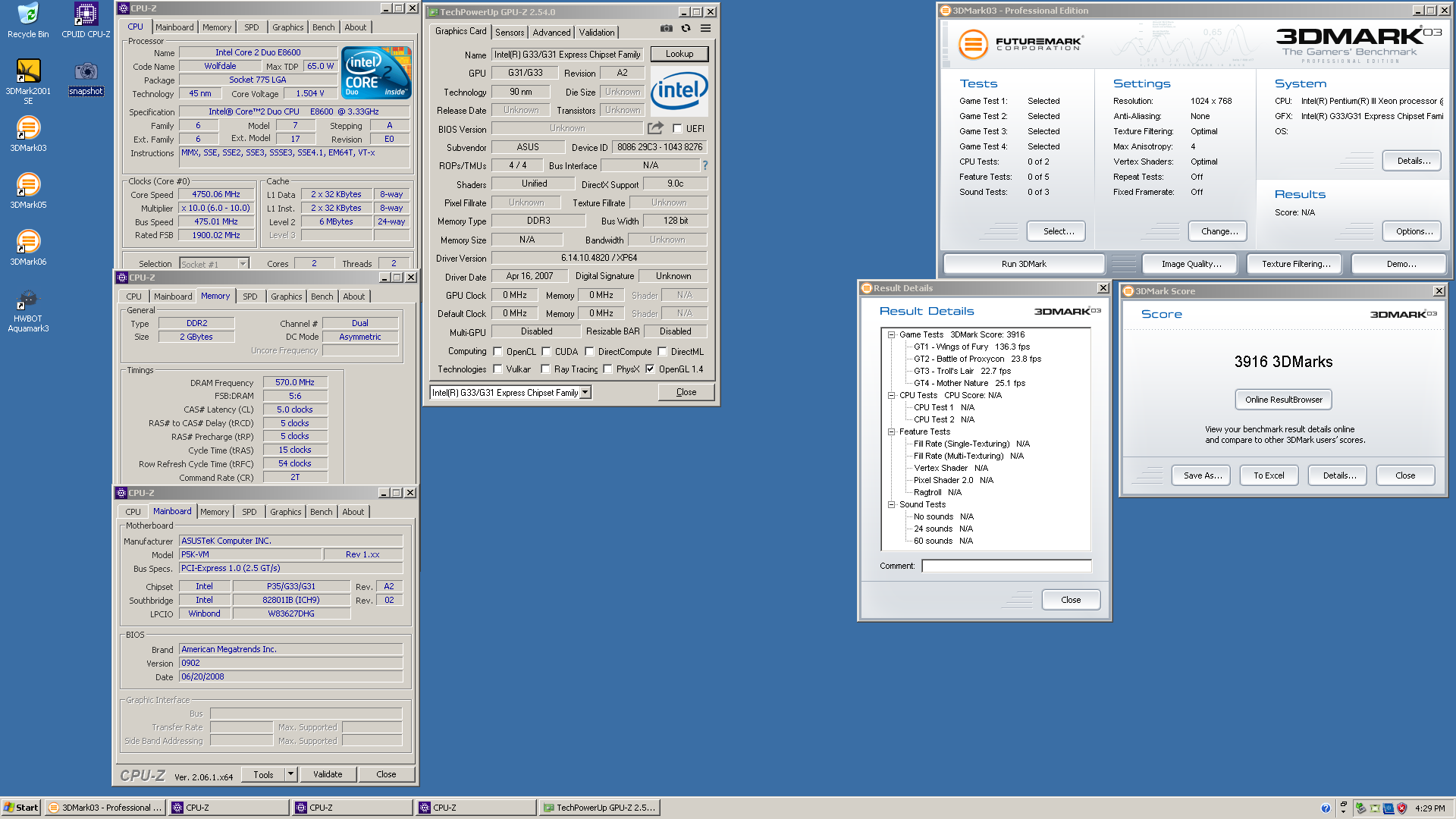The width and height of the screenshot is (1456, 819).
Task: Open the CPU-Z Tools dropdown arrow
Action: tap(290, 774)
